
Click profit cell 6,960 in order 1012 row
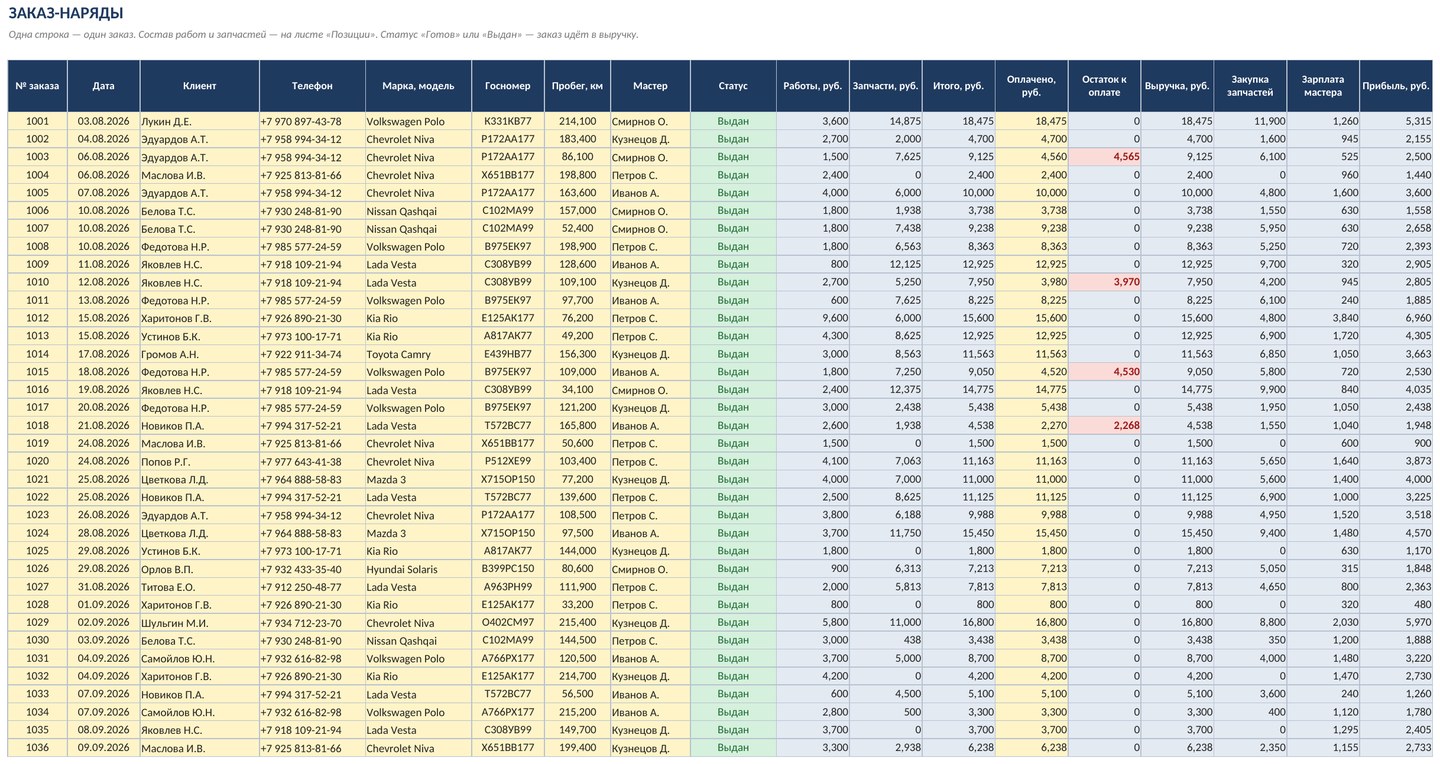coord(1396,318)
